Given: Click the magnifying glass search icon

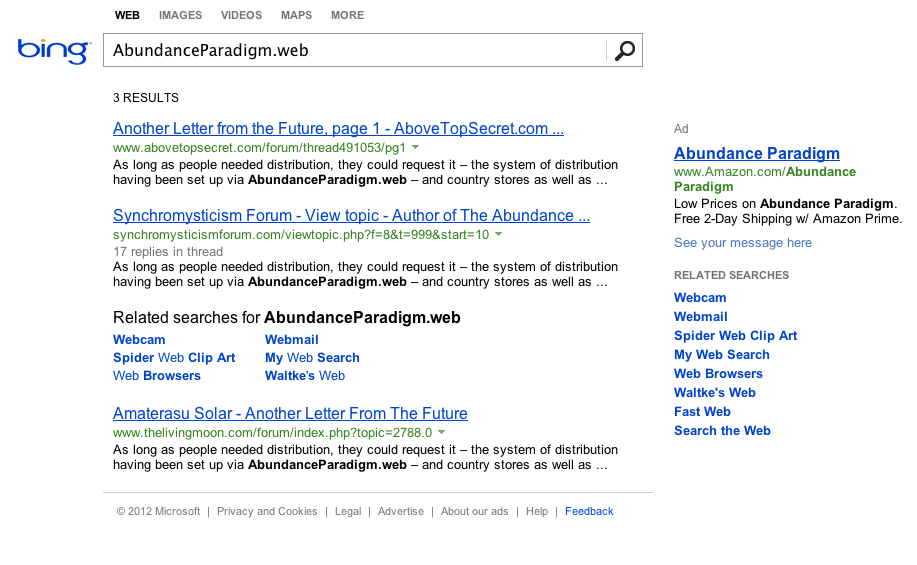Looking at the screenshot, I should tap(625, 51).
